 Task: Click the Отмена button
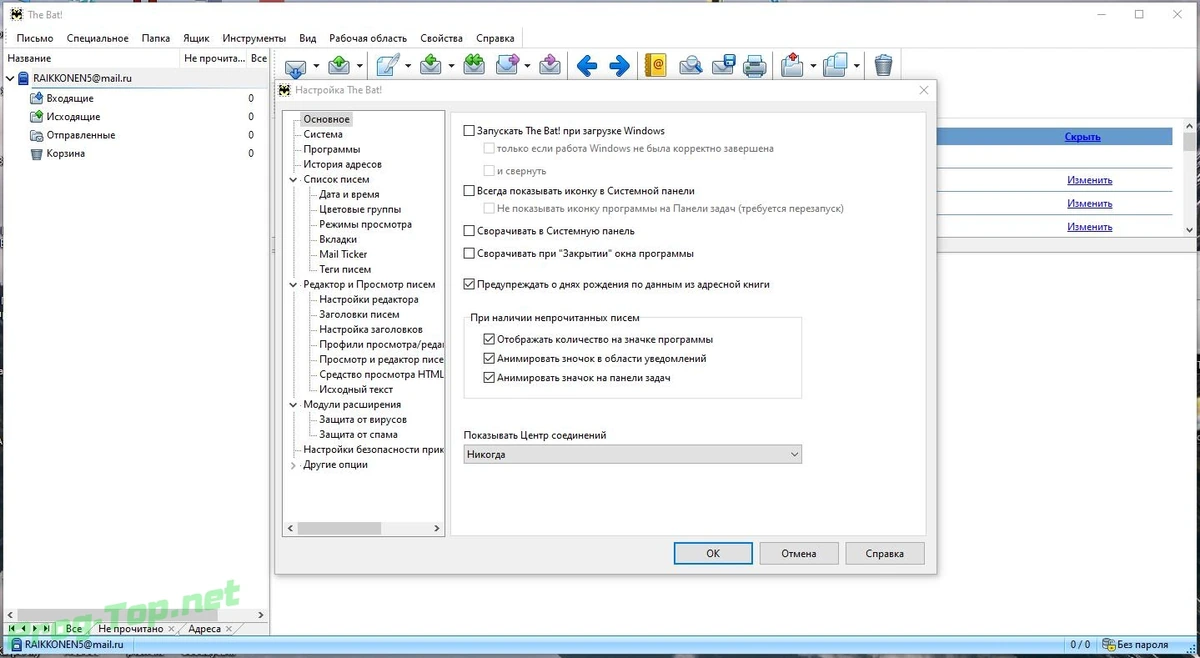tap(798, 553)
